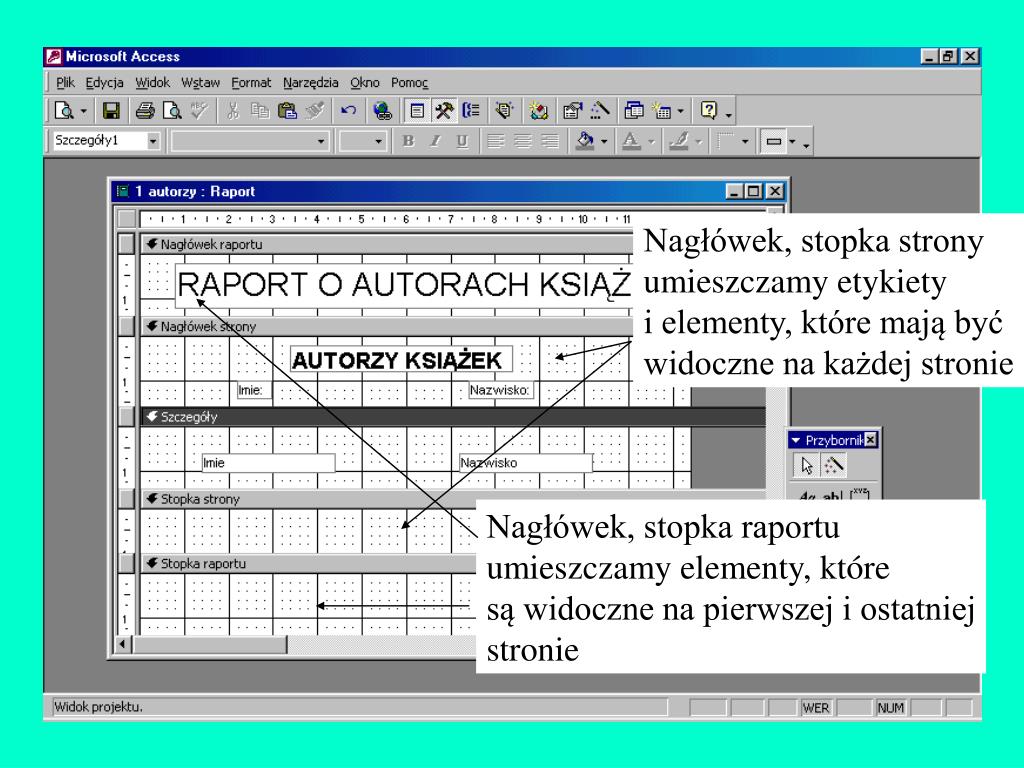Click the View (report view) toolbar icon

(64, 111)
